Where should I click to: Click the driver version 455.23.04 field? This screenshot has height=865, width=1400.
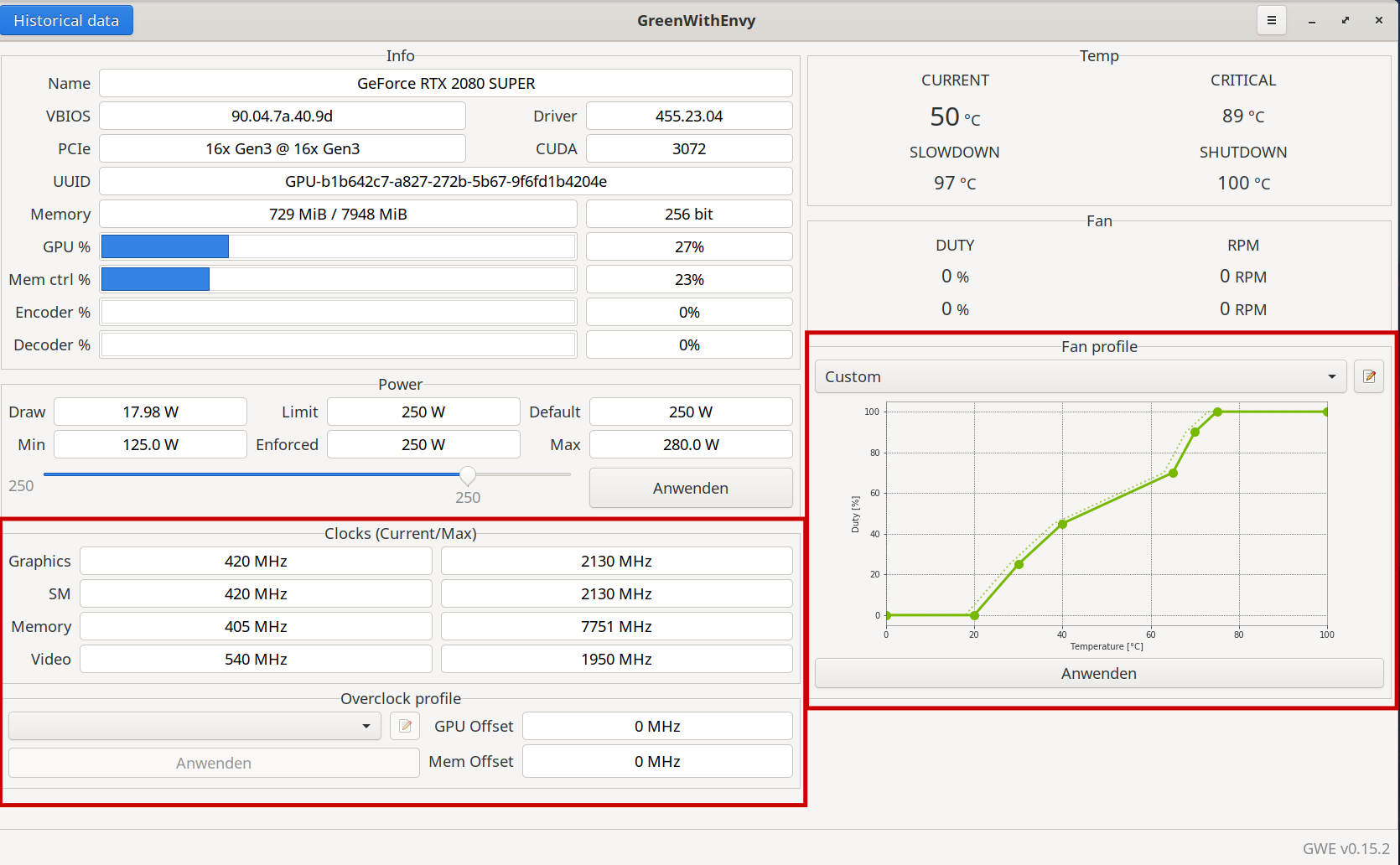689,116
